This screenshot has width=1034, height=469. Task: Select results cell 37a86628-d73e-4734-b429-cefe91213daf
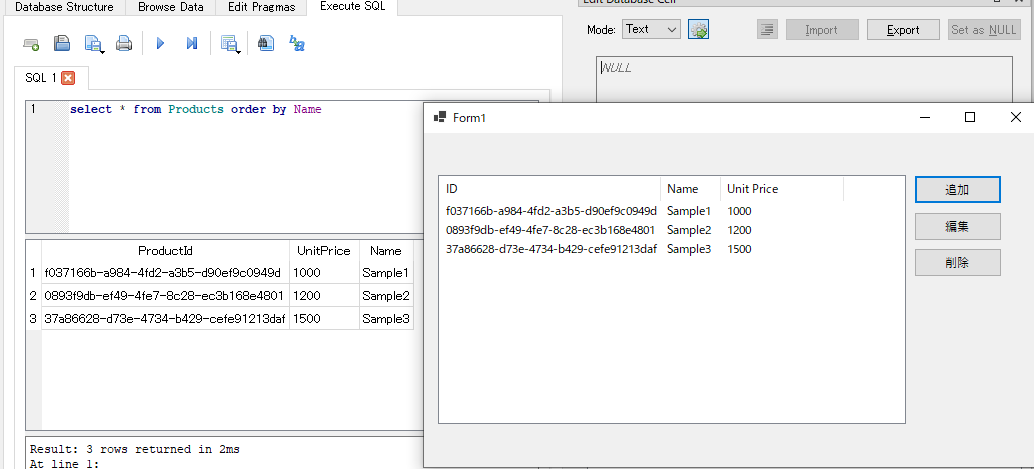166,319
